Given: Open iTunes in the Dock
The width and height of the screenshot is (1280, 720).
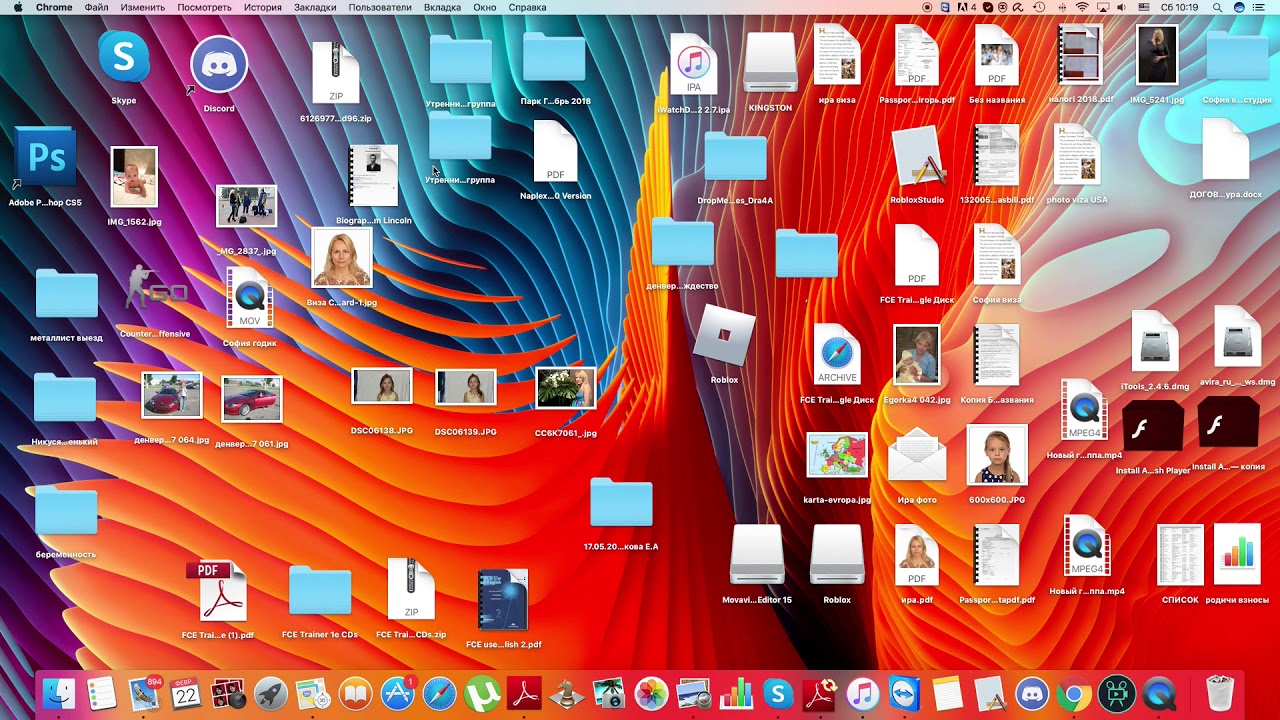Looking at the screenshot, I should [862, 693].
